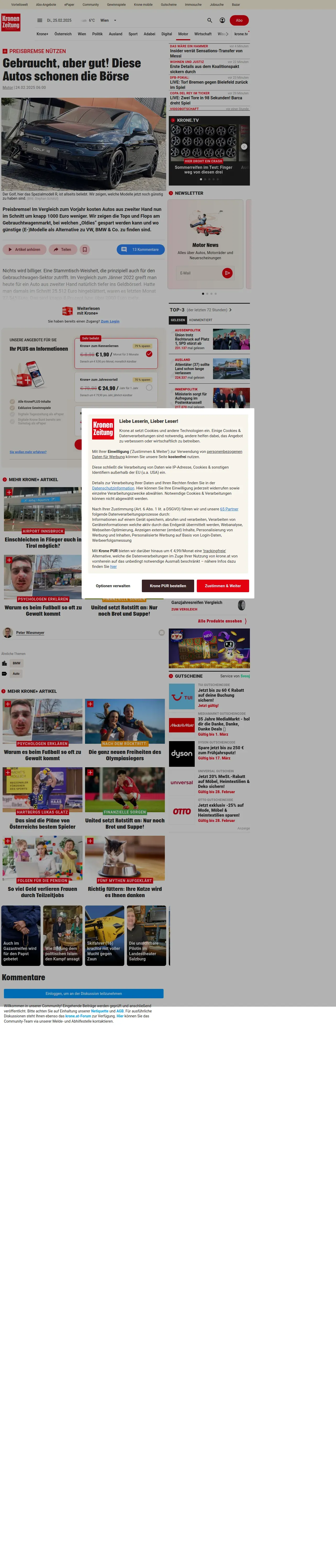Go to the Sport section
Screen dimensions: 336x1568
(x=133, y=34)
